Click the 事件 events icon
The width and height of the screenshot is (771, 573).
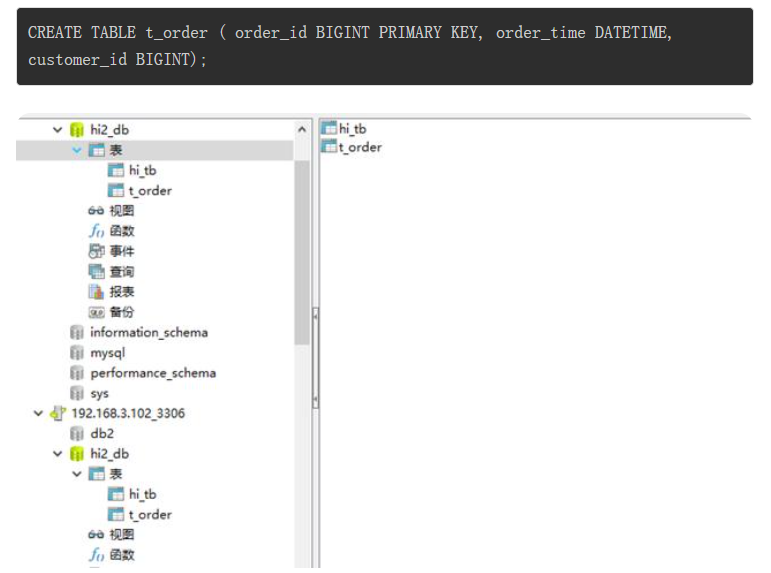96,251
